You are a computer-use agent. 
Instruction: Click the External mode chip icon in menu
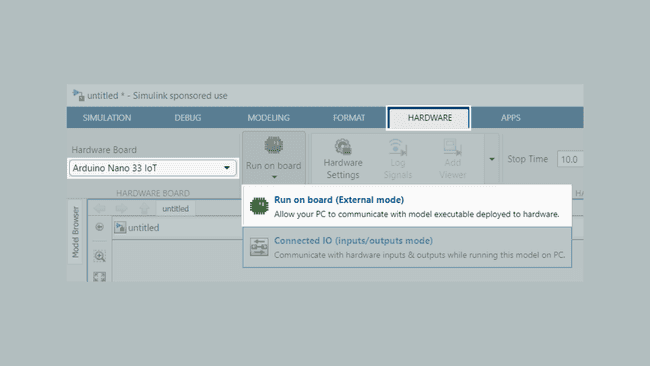(x=259, y=206)
